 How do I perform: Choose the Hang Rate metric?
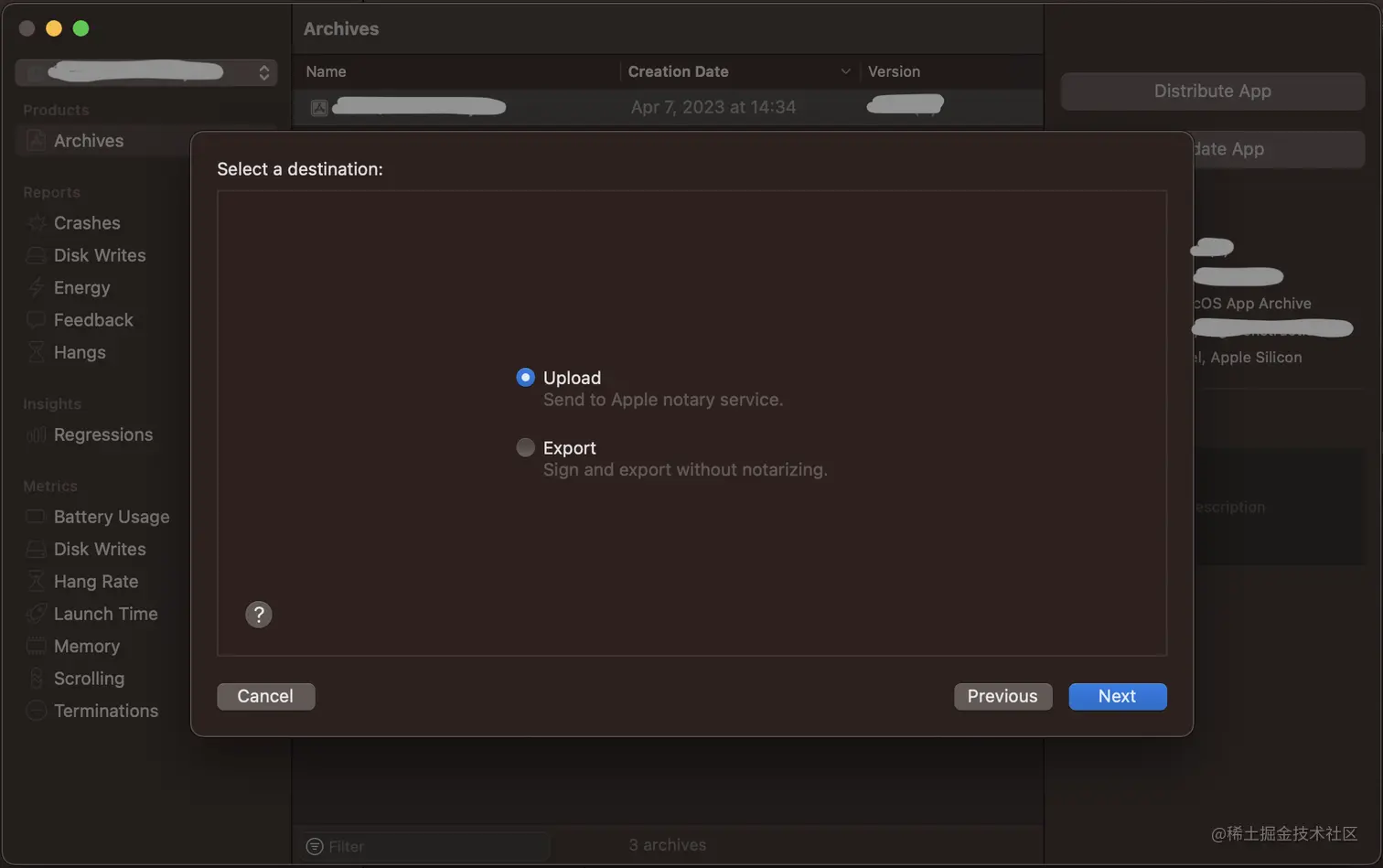click(x=96, y=581)
